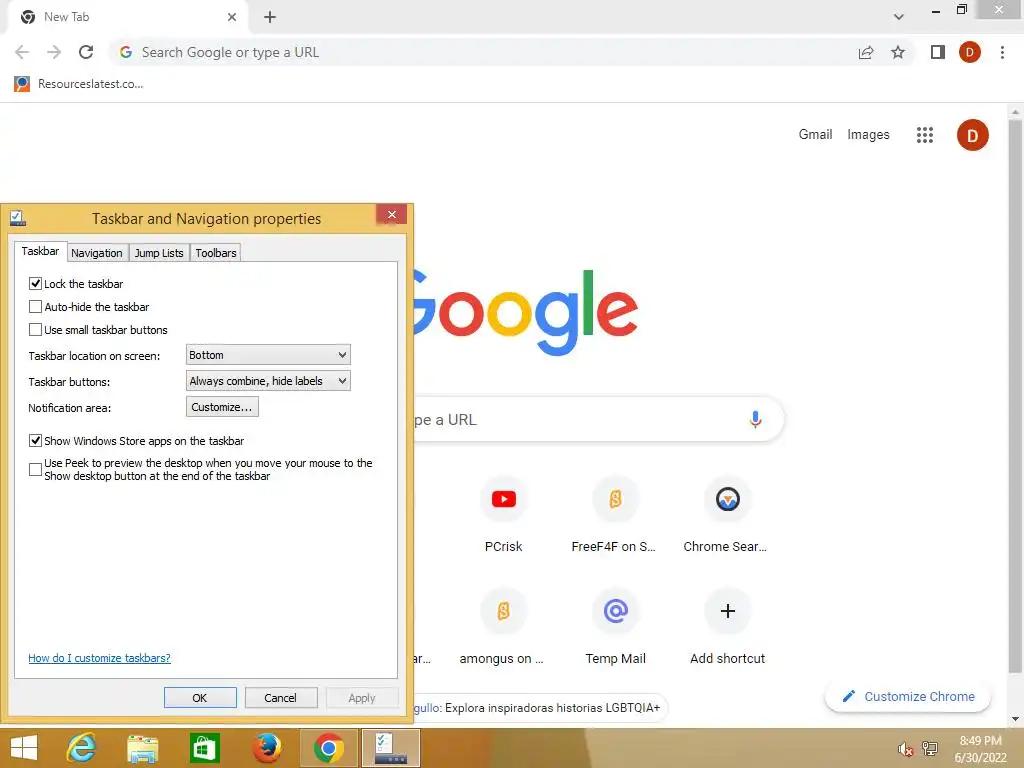Viewport: 1024px width, 768px height.
Task: Click the Add shortcut plus tile
Action: (727, 627)
